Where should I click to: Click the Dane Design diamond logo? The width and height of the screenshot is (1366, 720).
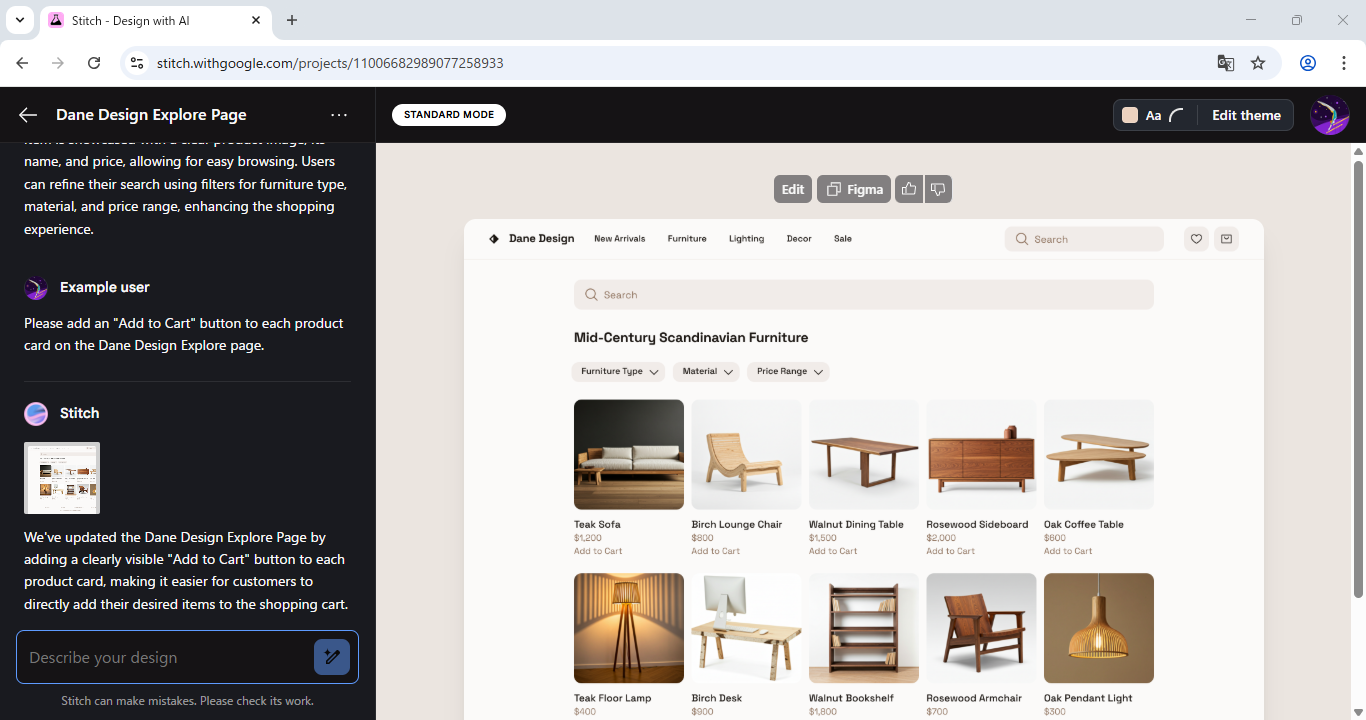coord(494,239)
